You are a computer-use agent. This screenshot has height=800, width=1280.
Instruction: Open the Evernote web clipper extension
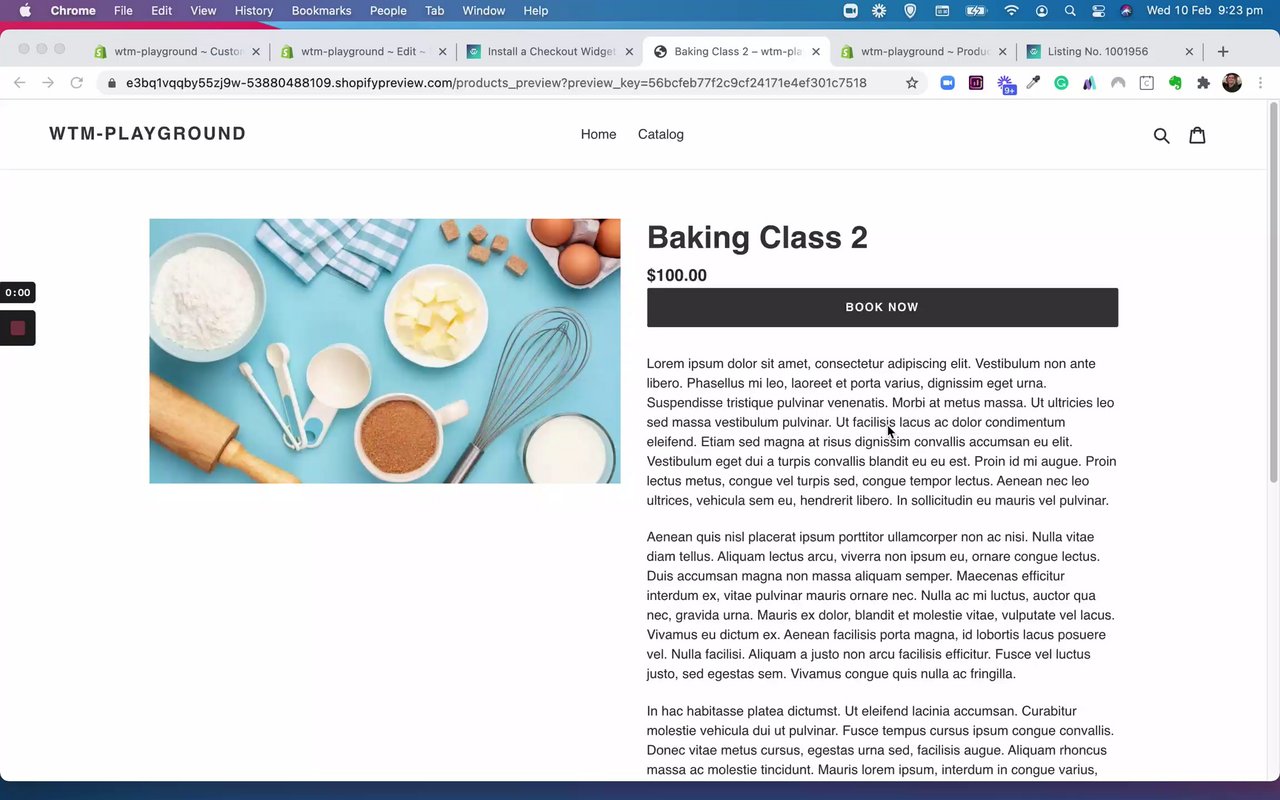pos(1175,83)
